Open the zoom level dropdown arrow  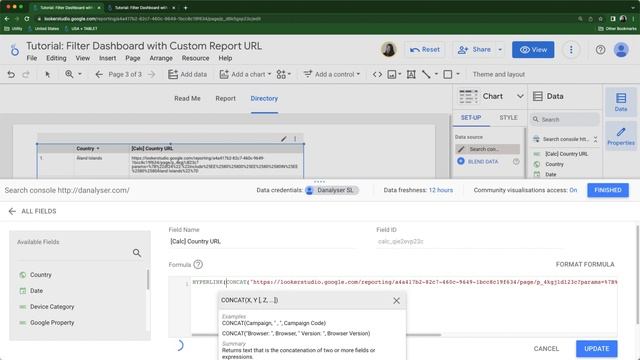[x=80, y=74]
